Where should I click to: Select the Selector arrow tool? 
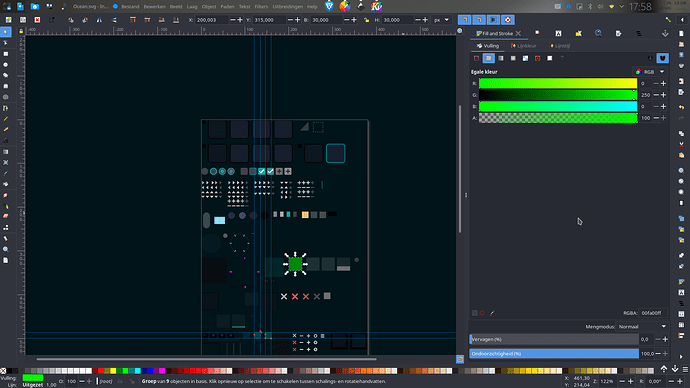tap(5, 32)
